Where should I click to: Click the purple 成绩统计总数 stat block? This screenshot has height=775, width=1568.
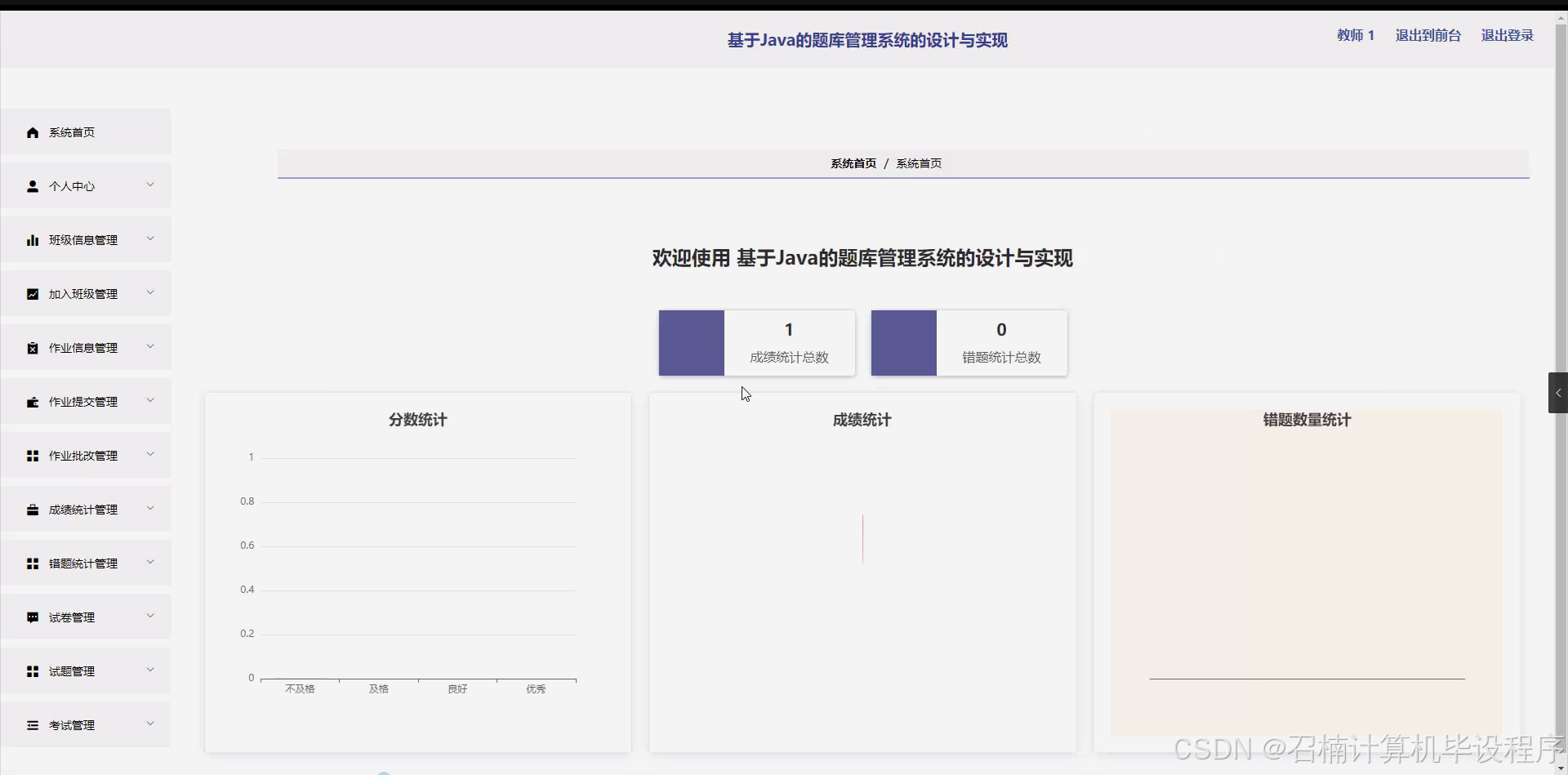692,342
